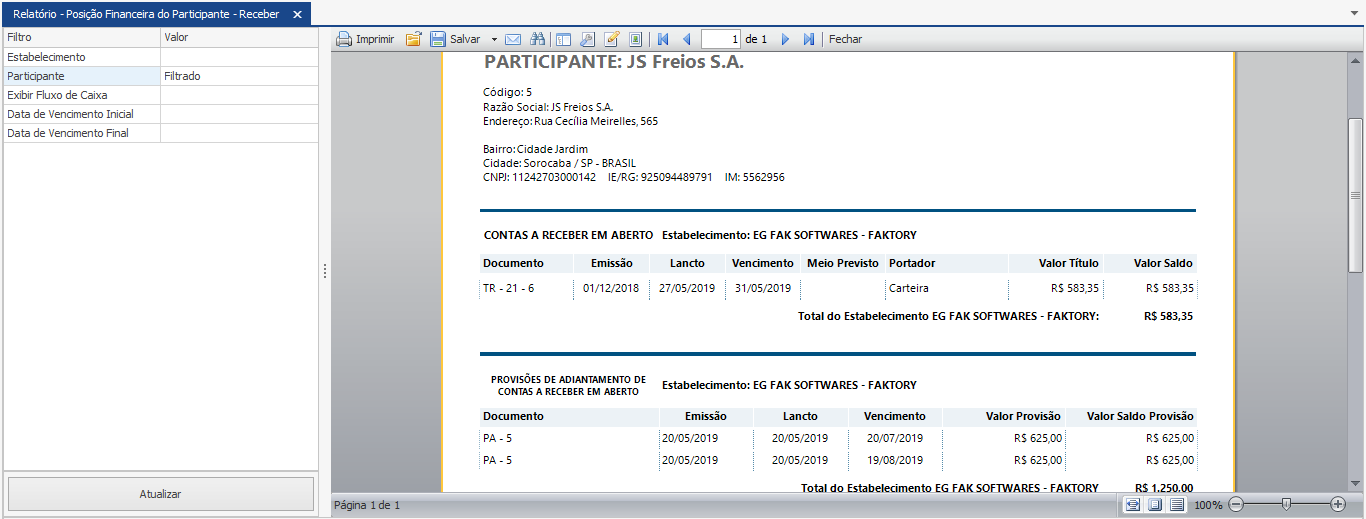This screenshot has height=519, width=1366.
Task: Send report by email envelope icon
Action: [513, 39]
